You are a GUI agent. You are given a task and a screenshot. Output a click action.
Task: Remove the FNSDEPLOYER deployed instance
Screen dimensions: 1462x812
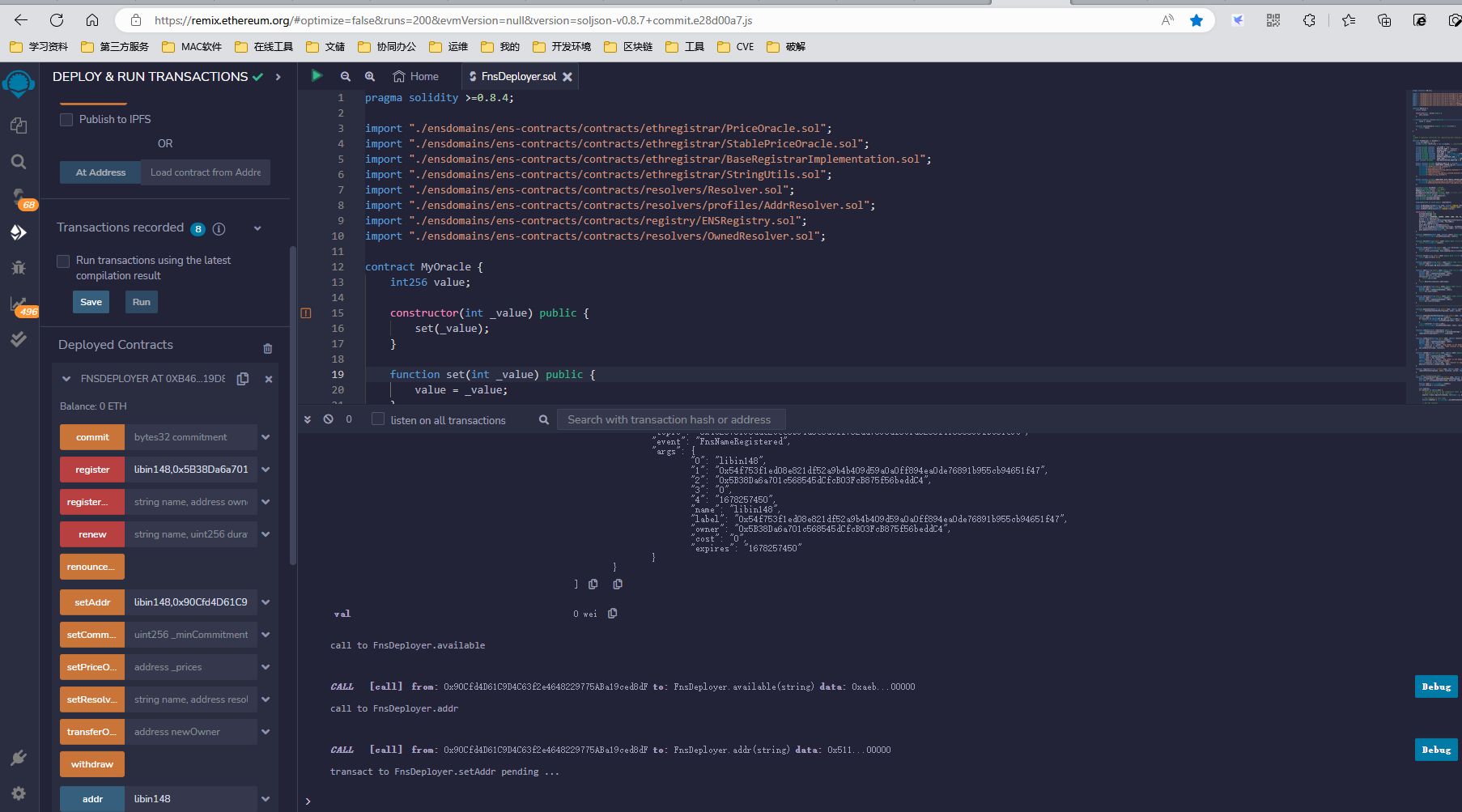[269, 379]
